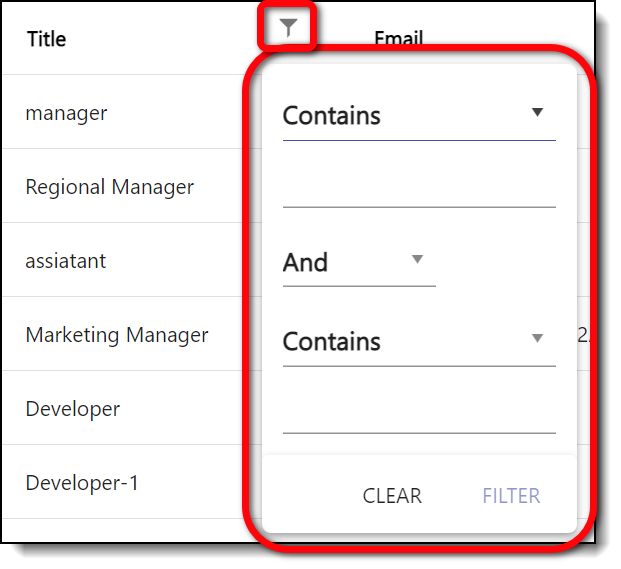Click the Email column header
Image resolution: width=621 pixels, height=569 pixels.
coord(398,39)
